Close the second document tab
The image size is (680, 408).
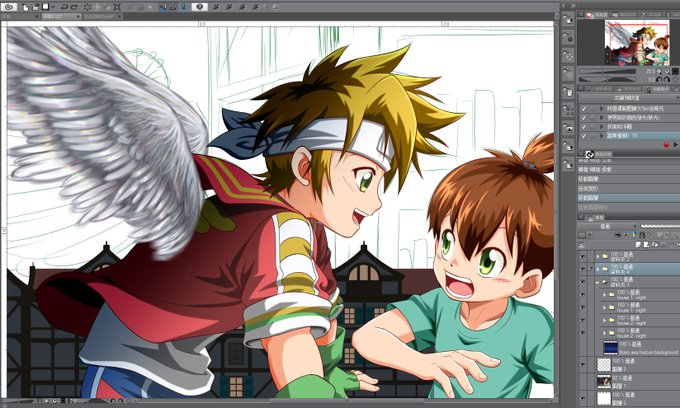coord(78,16)
